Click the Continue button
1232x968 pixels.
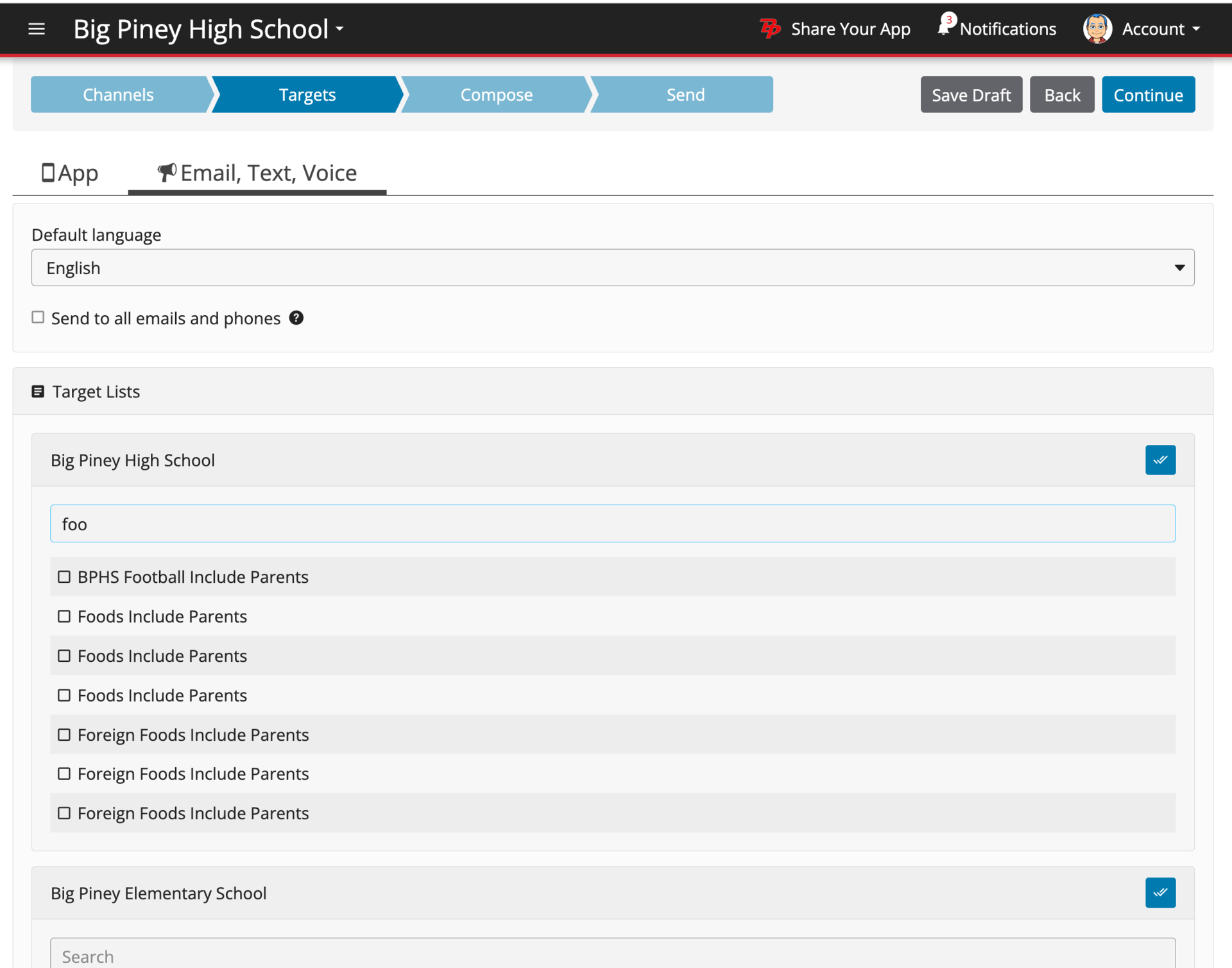tap(1147, 94)
